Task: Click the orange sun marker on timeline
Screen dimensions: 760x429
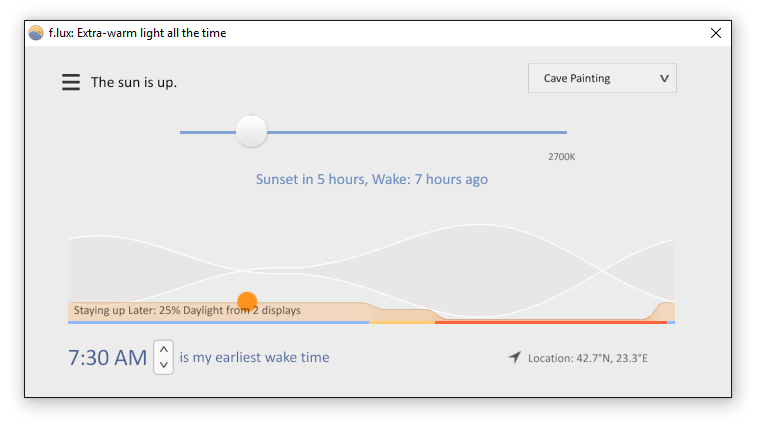Action: (x=247, y=301)
